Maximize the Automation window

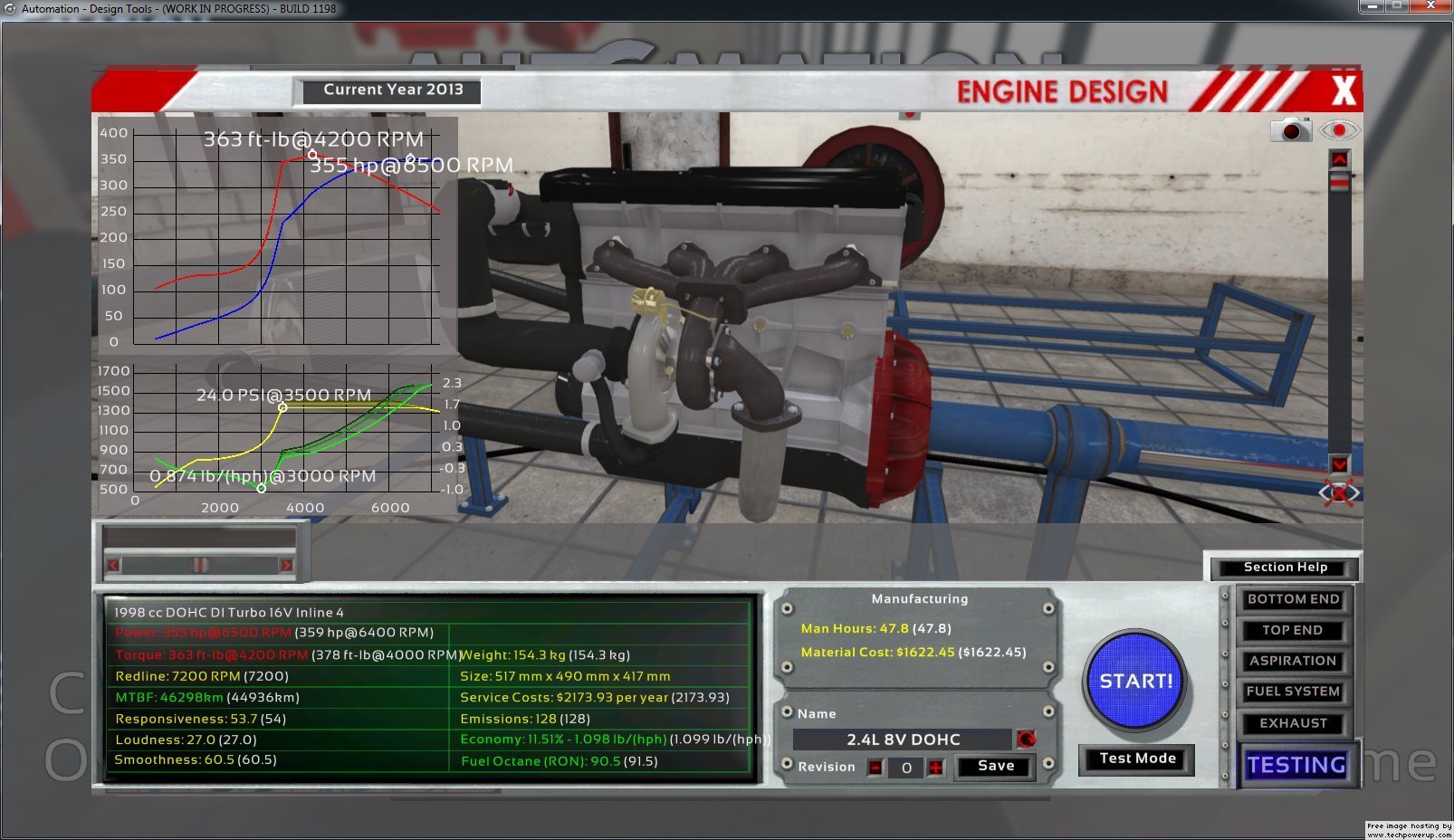tap(1398, 6)
